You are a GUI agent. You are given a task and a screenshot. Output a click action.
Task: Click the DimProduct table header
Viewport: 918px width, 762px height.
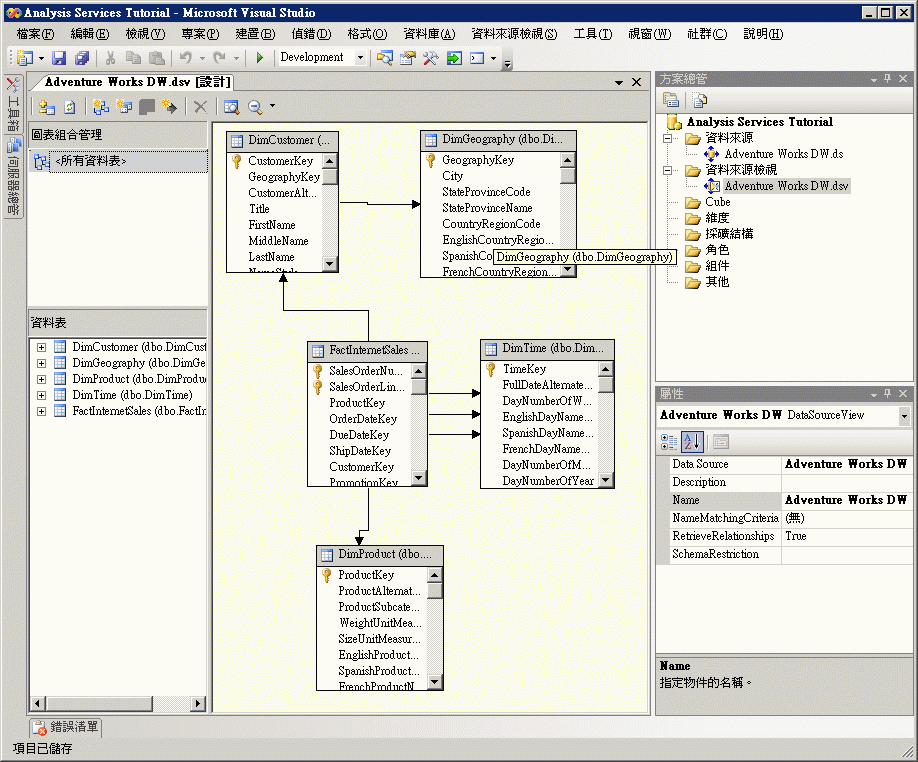(379, 554)
